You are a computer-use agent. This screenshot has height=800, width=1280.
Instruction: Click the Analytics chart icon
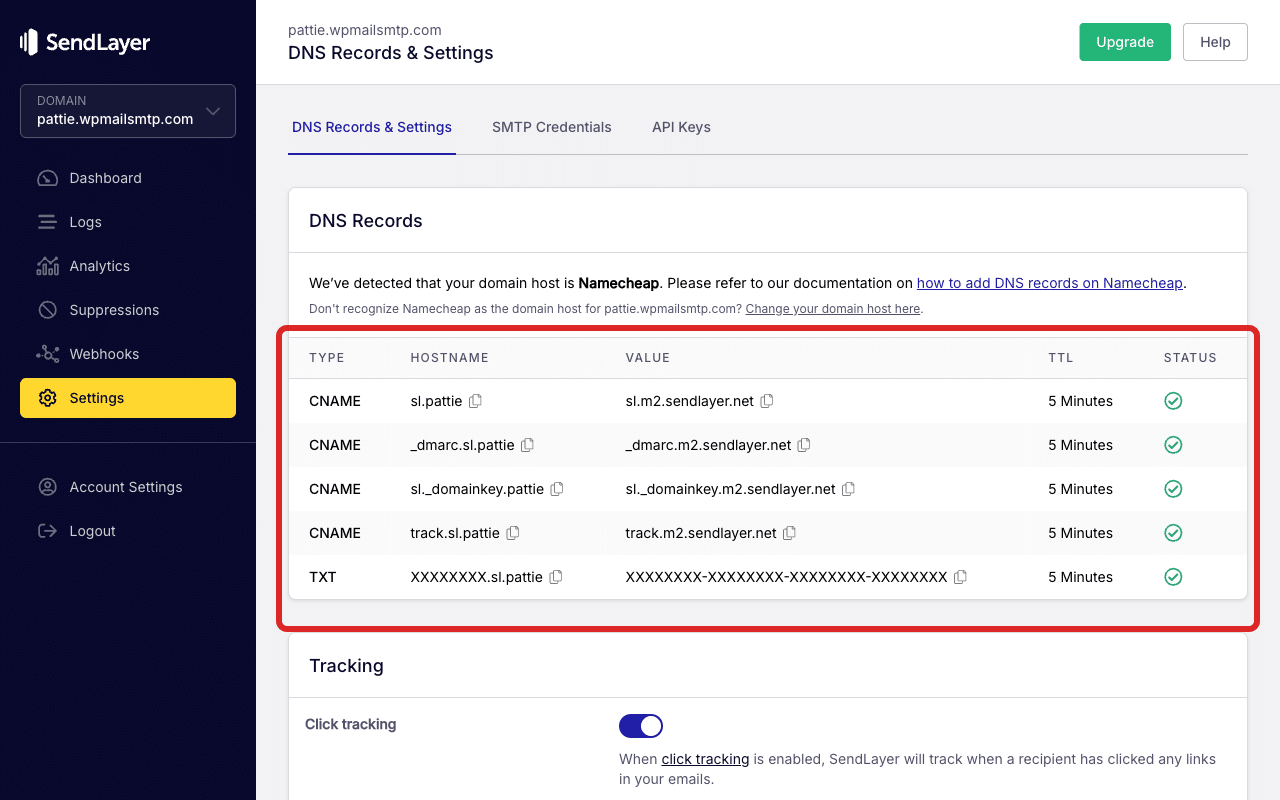coord(47,266)
